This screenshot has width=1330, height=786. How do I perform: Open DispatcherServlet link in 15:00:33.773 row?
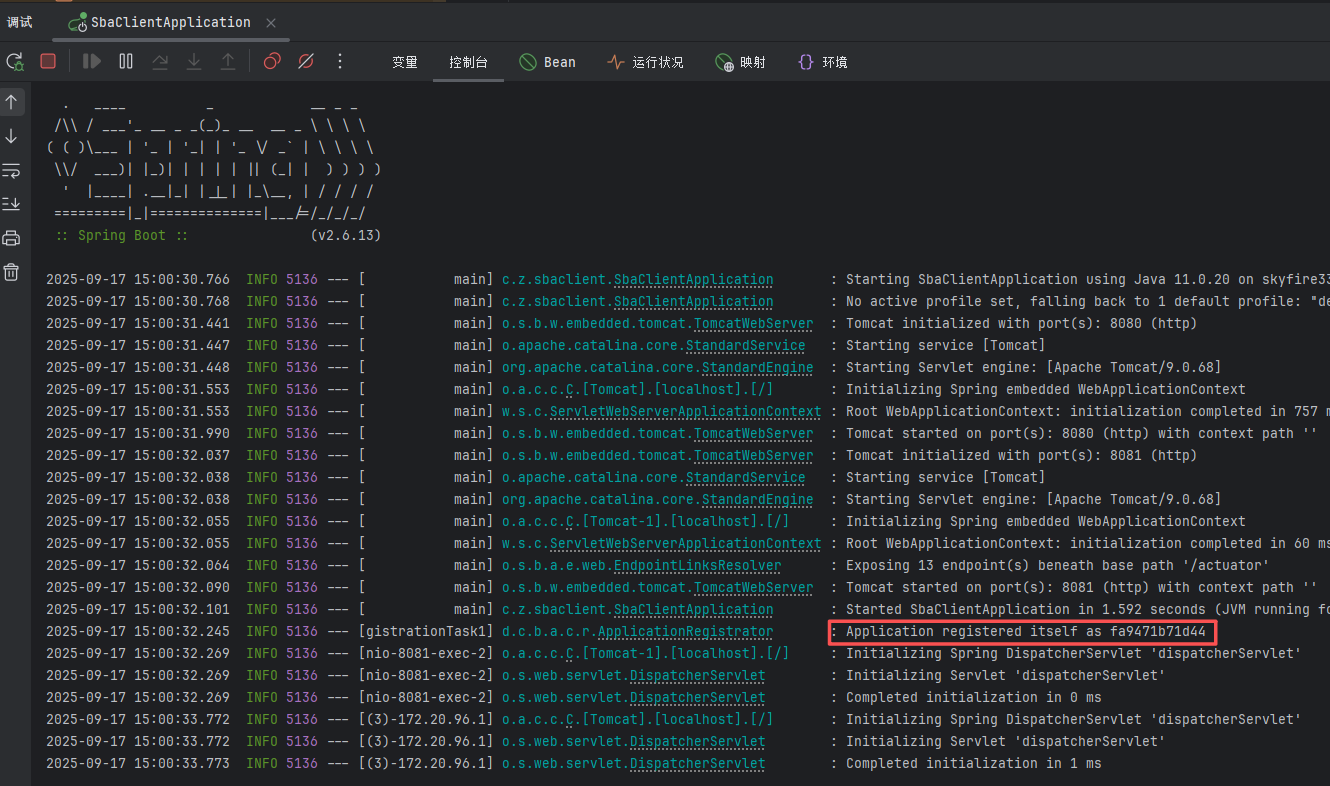(x=697, y=764)
